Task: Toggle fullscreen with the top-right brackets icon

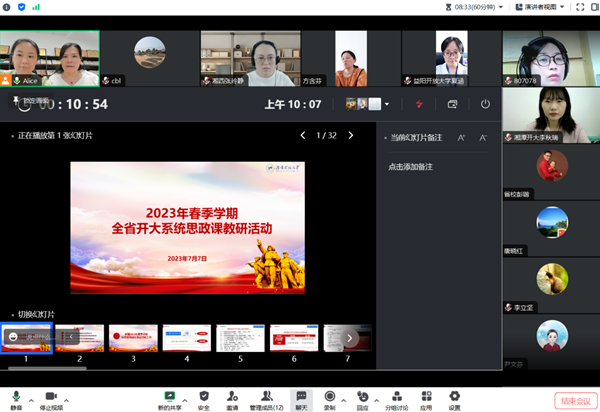Action: coord(580,7)
